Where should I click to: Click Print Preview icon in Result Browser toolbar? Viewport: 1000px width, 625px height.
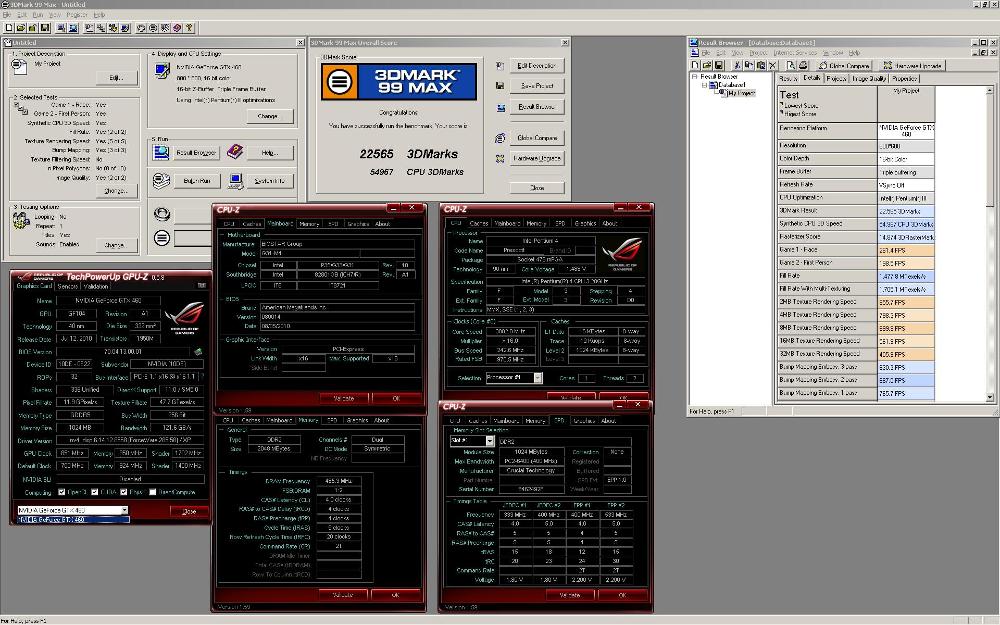pos(791,65)
